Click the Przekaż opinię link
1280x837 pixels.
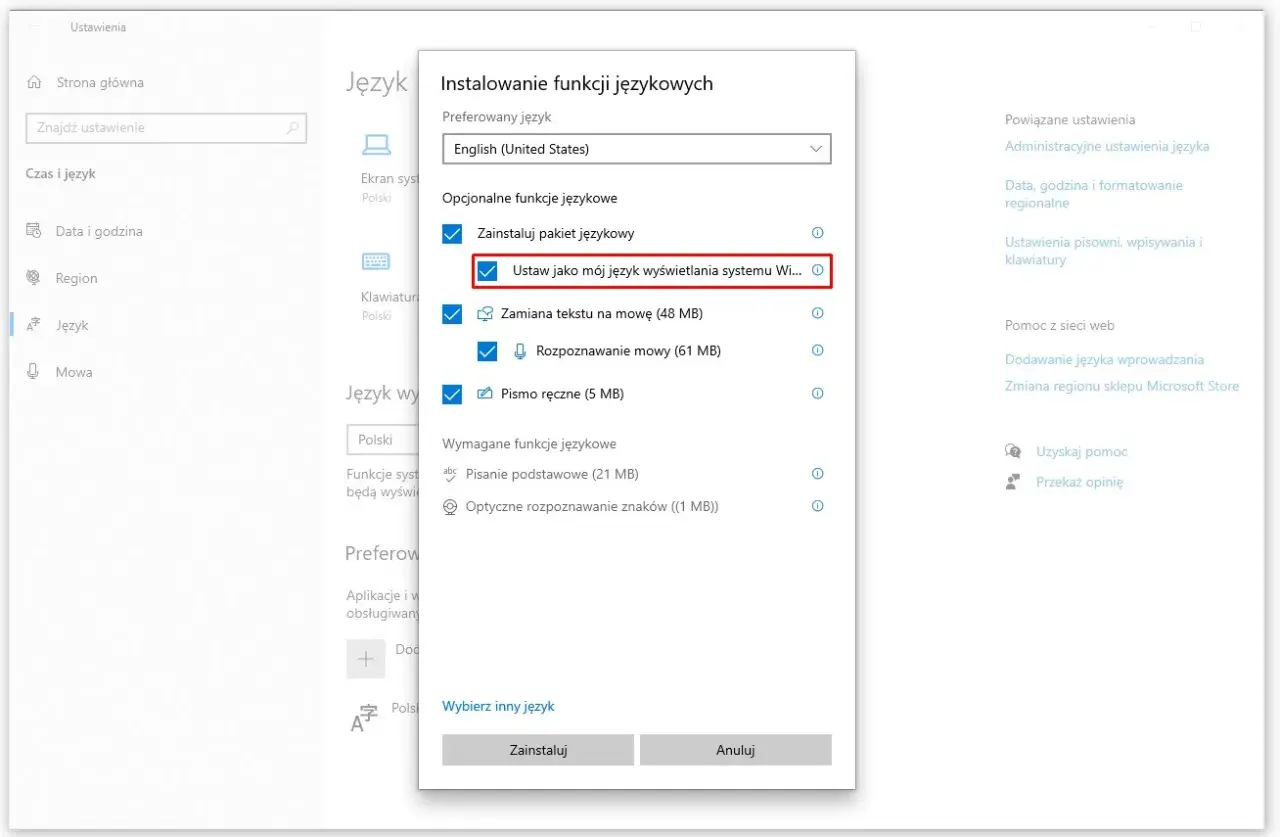pos(1080,482)
